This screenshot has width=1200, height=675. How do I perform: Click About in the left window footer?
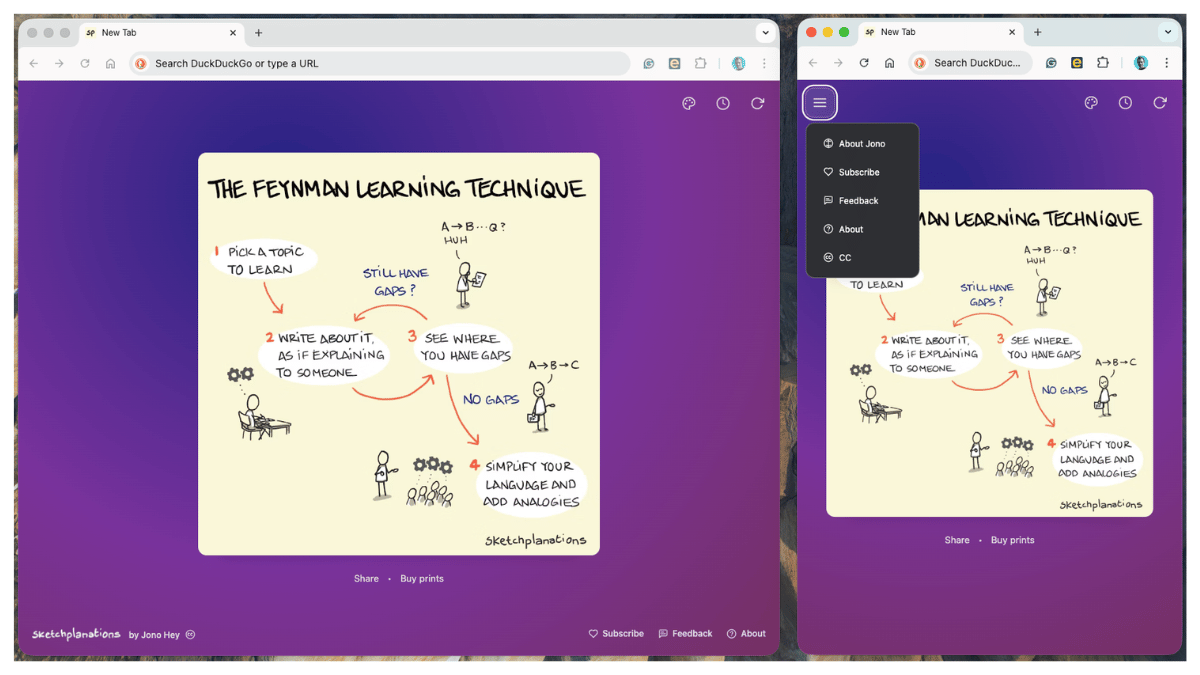746,634
